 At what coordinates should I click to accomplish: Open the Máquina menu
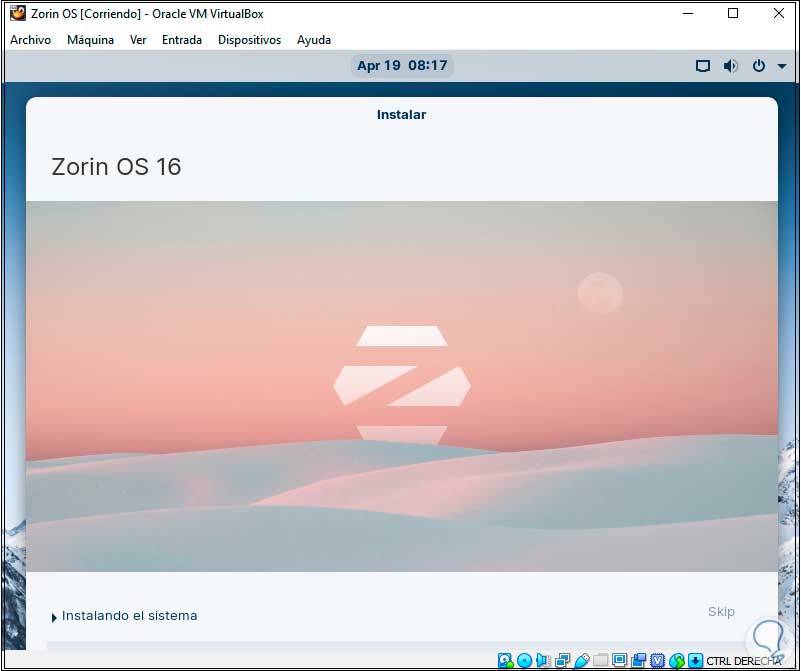pos(90,40)
